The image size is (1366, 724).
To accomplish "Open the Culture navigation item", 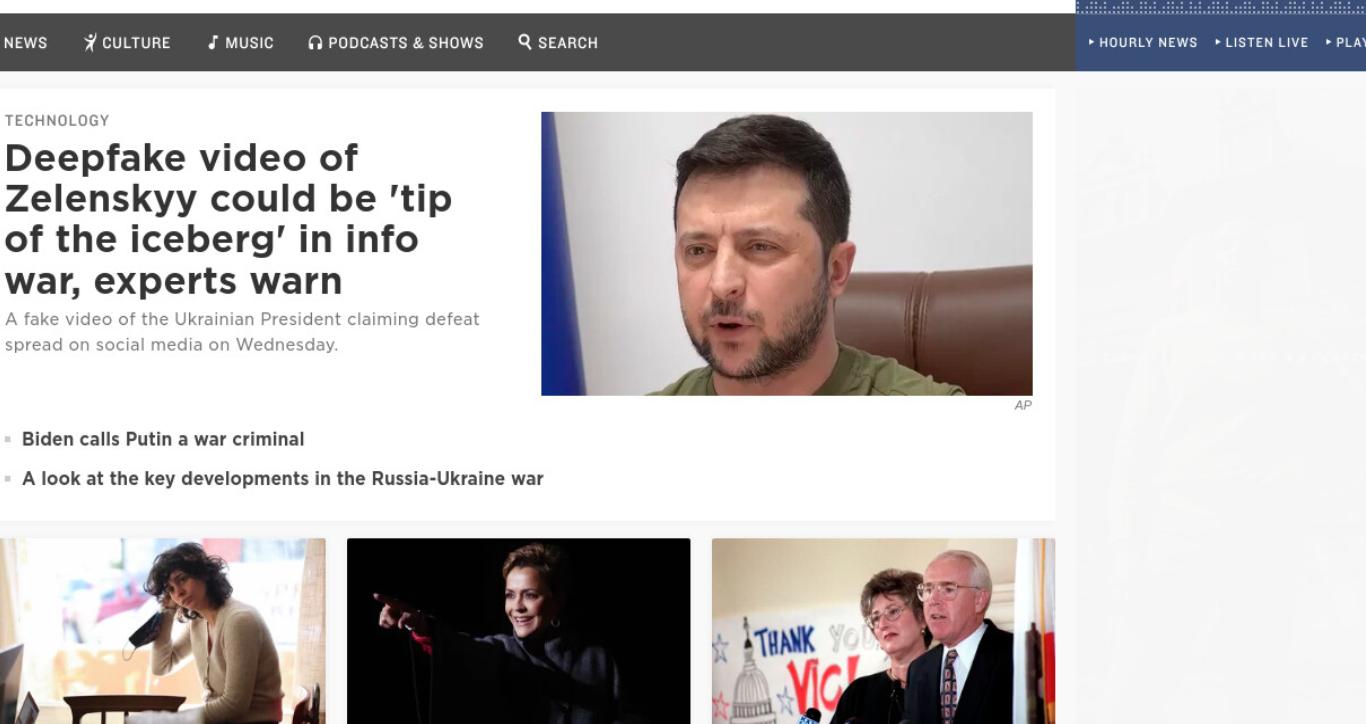I will pyautogui.click(x=127, y=43).
